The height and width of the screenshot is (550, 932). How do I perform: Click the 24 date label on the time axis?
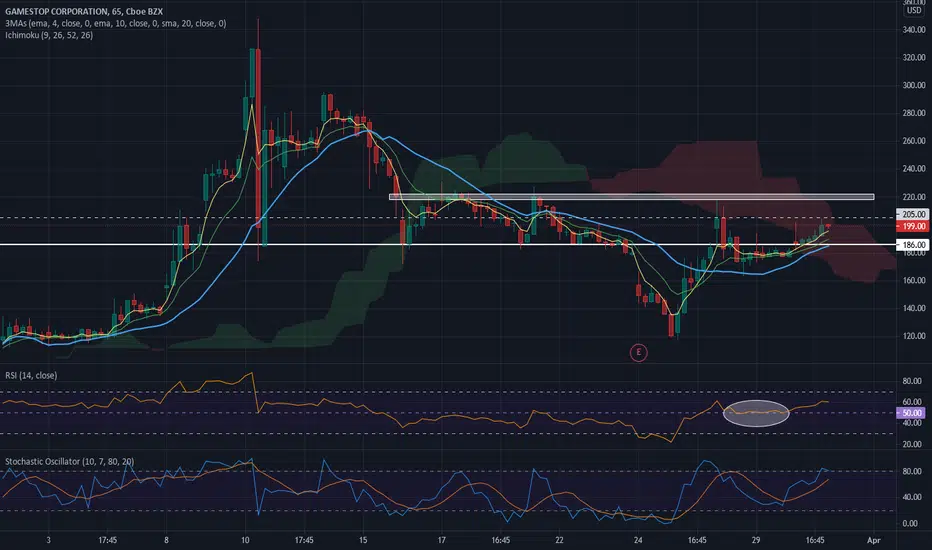(638, 540)
